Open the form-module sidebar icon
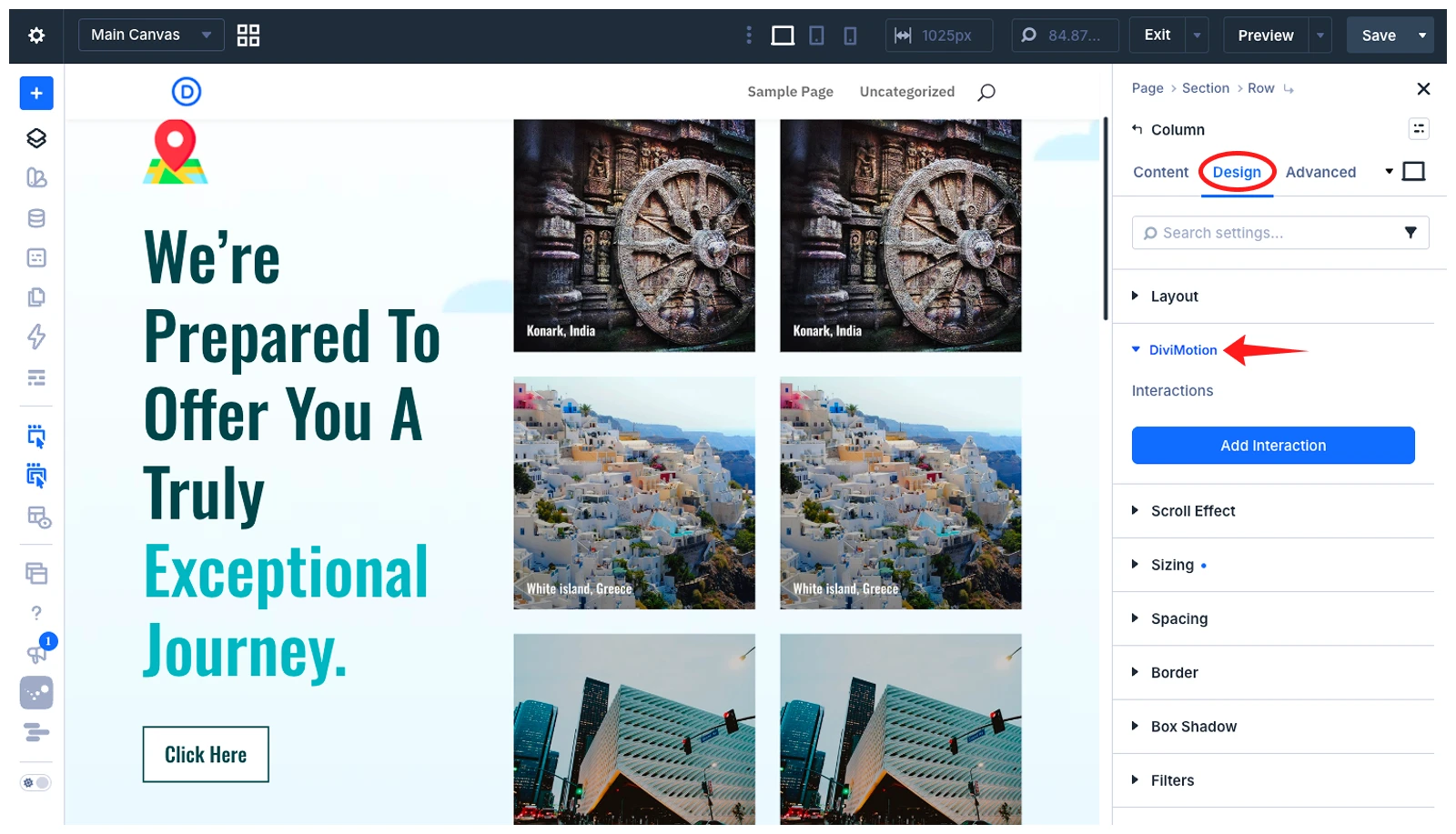This screenshot has width=1456, height=834. (36, 258)
